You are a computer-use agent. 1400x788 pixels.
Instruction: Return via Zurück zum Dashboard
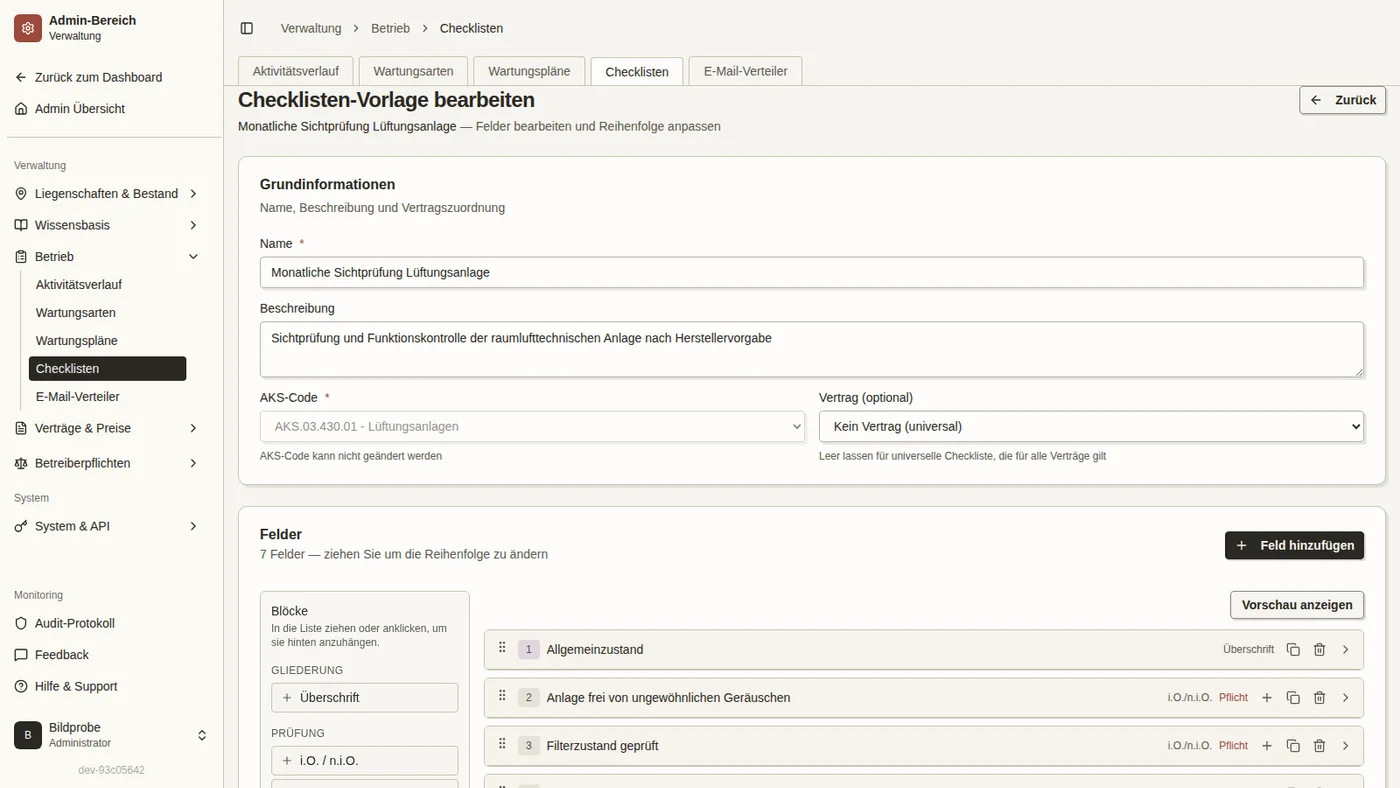[x=107, y=77]
